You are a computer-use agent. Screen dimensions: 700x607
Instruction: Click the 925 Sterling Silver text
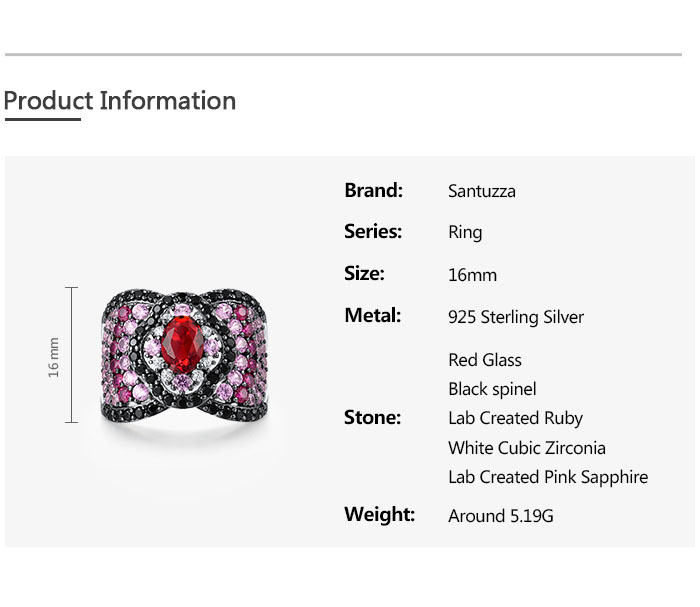[516, 317]
